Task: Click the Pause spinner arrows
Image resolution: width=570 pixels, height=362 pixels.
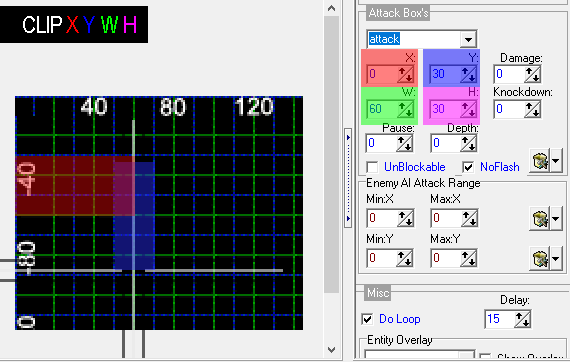Action: click(404, 143)
